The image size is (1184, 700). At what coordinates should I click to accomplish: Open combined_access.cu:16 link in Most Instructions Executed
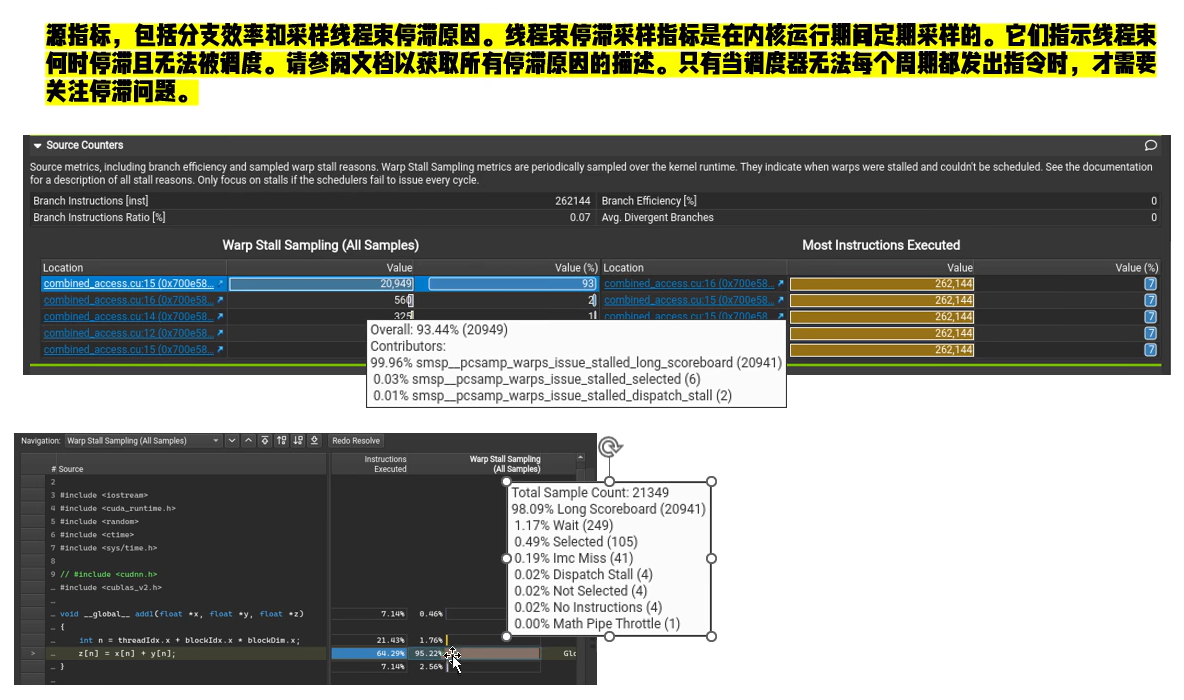[689, 283]
